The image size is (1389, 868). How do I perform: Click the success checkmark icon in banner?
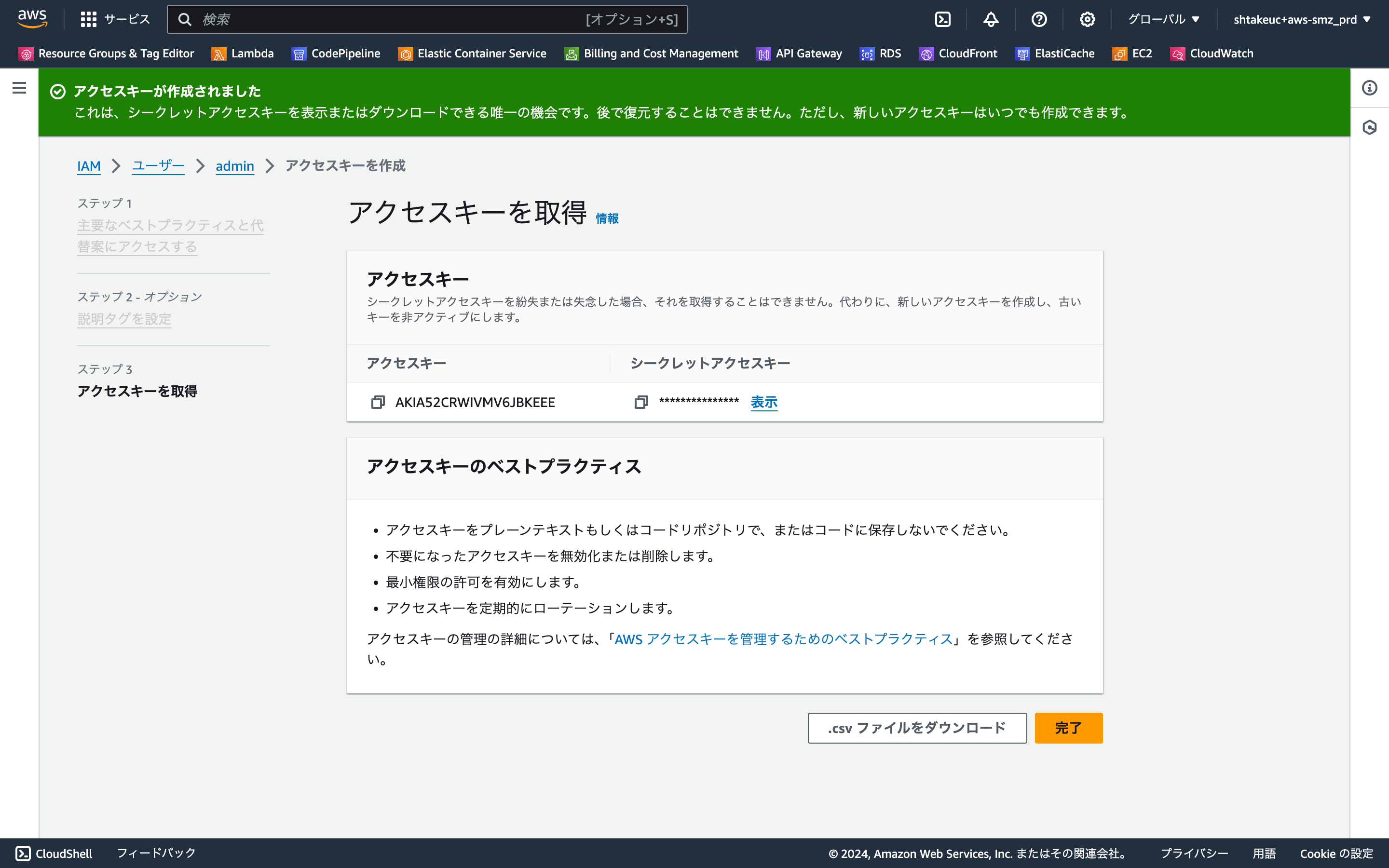coord(57,91)
